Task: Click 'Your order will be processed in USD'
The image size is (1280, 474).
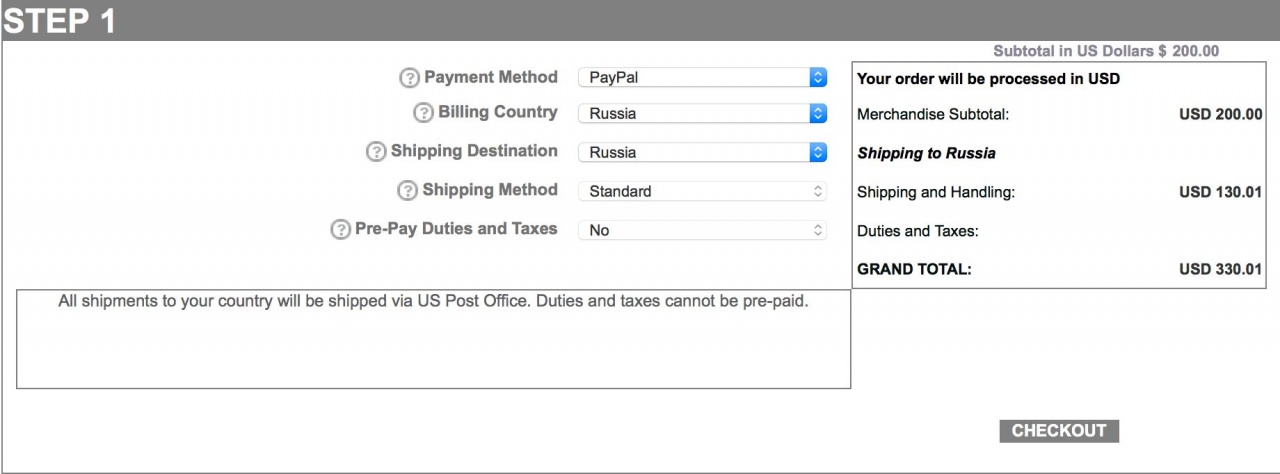Action: pyautogui.click(x=988, y=78)
